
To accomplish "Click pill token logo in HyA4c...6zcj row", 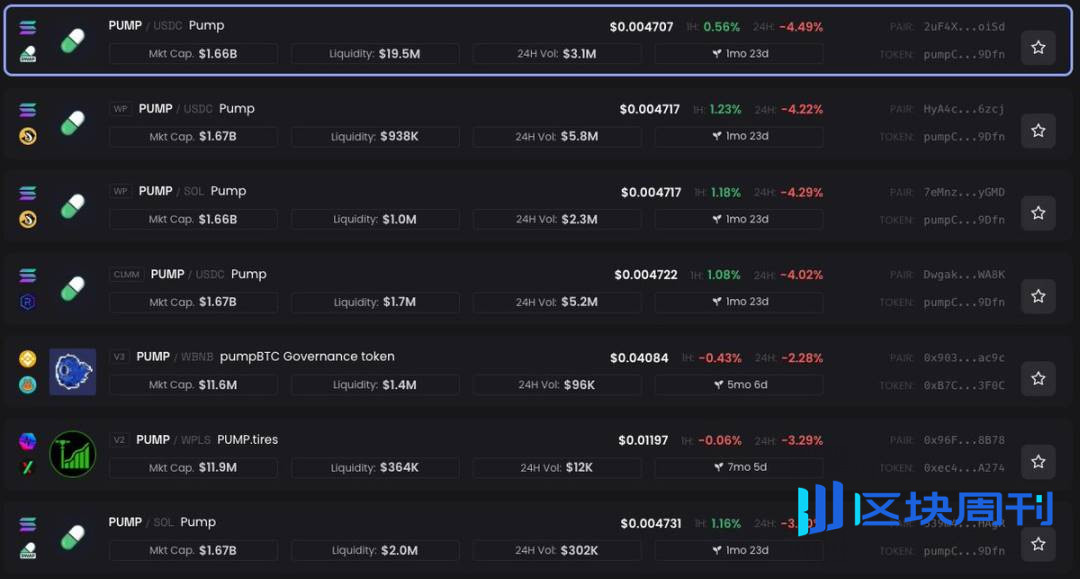I will pos(72,123).
